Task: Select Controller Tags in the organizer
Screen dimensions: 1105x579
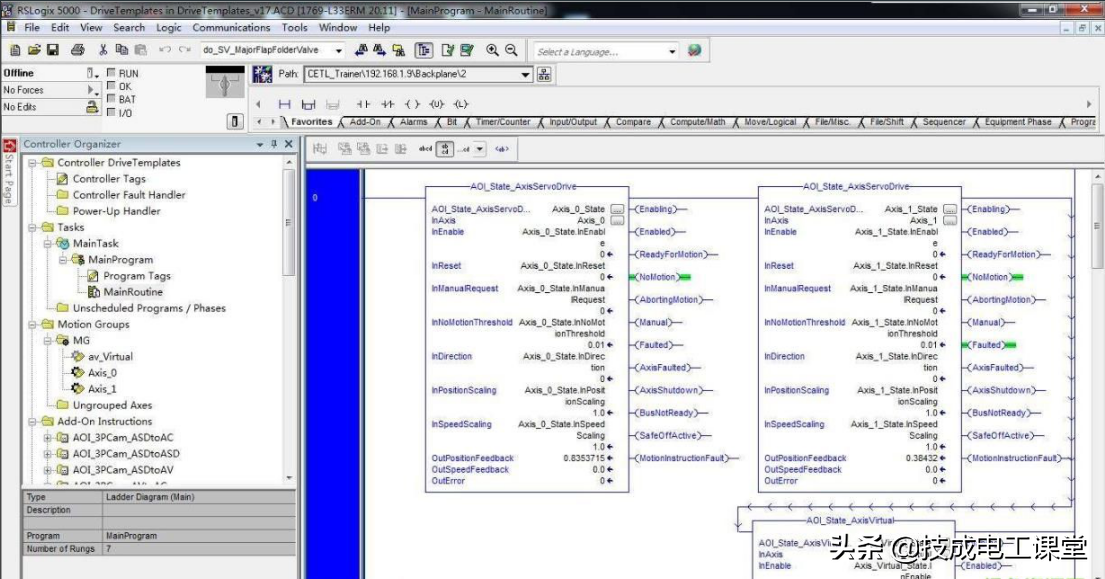Action: (x=109, y=179)
